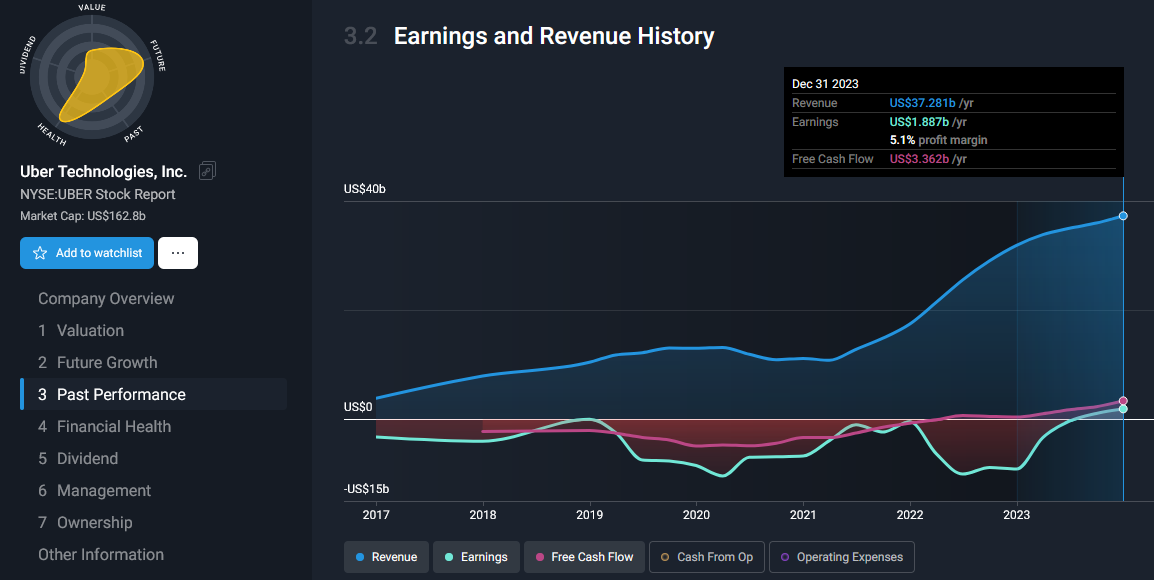
Task: Click the Earnings and Revenue History heading
Action: click(x=554, y=36)
